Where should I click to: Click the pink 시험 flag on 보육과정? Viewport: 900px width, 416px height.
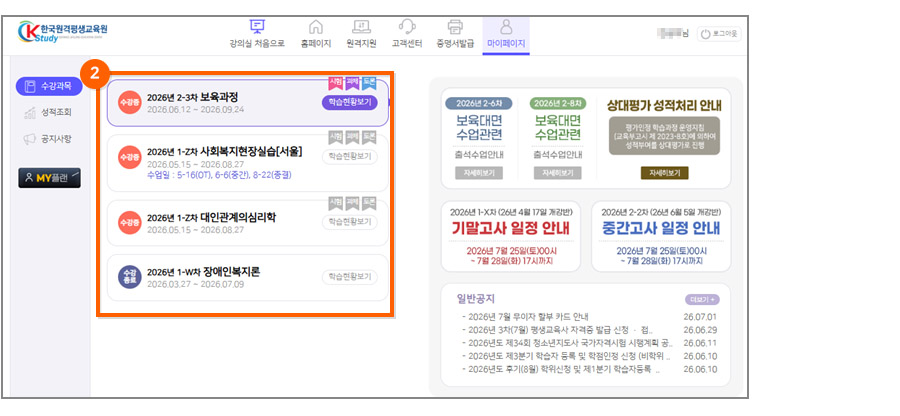pyautogui.click(x=336, y=83)
